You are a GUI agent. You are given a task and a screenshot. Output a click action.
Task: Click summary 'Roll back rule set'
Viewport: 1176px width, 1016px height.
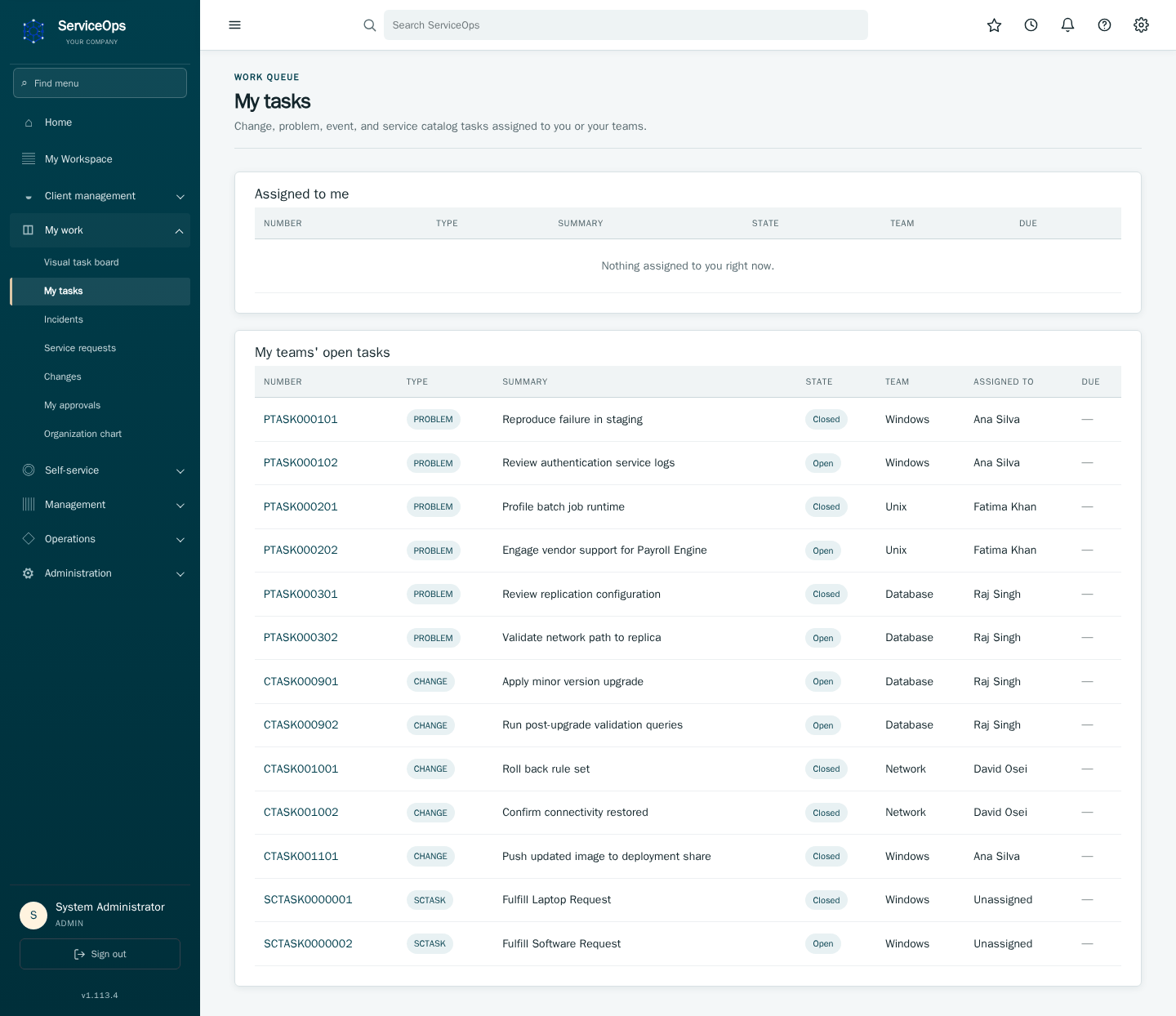pos(546,769)
